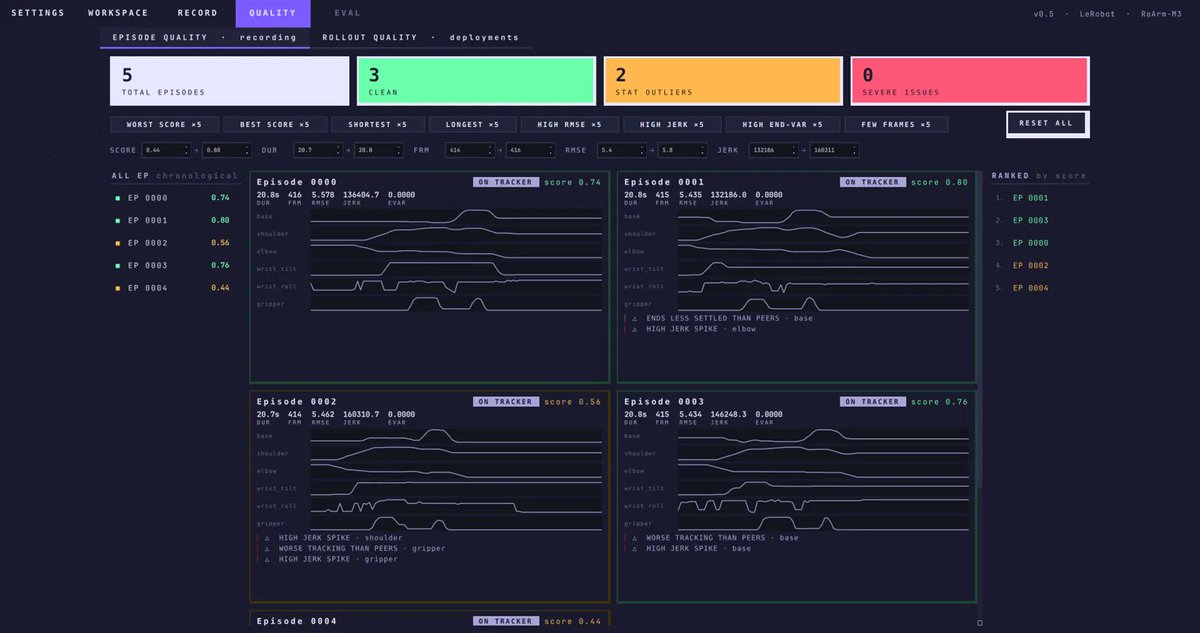Click stepper arrows on SCORE maximum field
This screenshot has width=1200, height=633.
coord(247,150)
